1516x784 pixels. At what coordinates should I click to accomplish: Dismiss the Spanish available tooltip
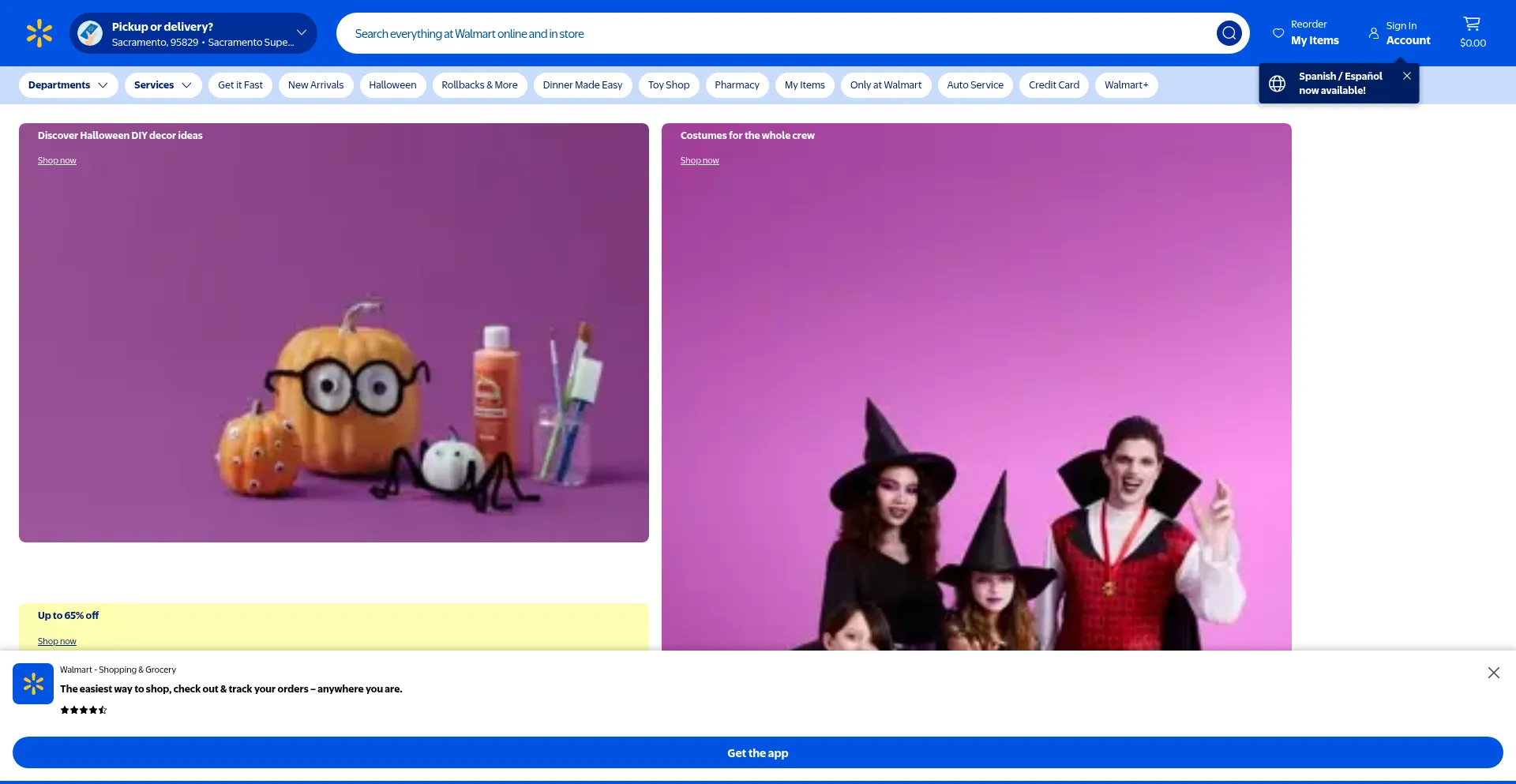tap(1407, 76)
